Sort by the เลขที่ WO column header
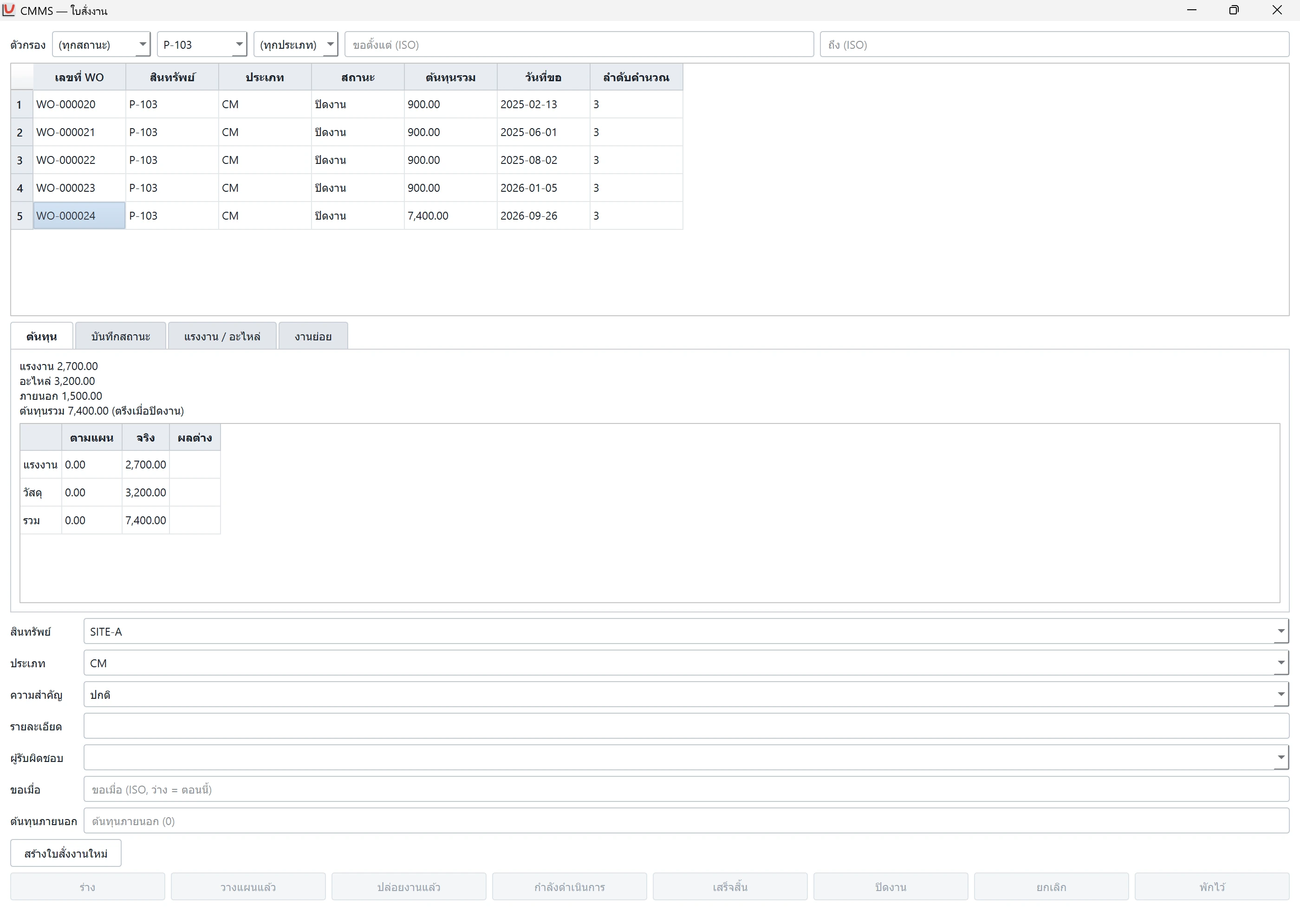This screenshot has height=924, width=1300. point(79,78)
